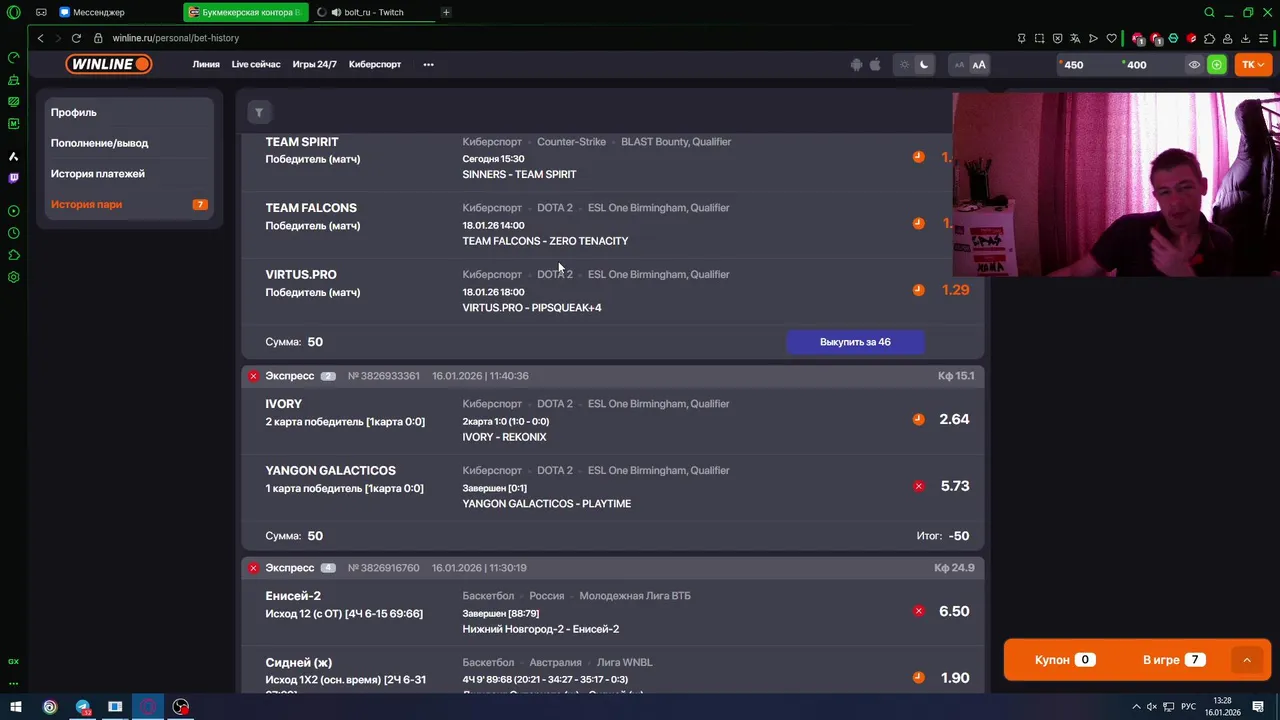Click the browser snapshot selection icon
Viewport: 1280px width, 720px height.
[x=1039, y=38]
